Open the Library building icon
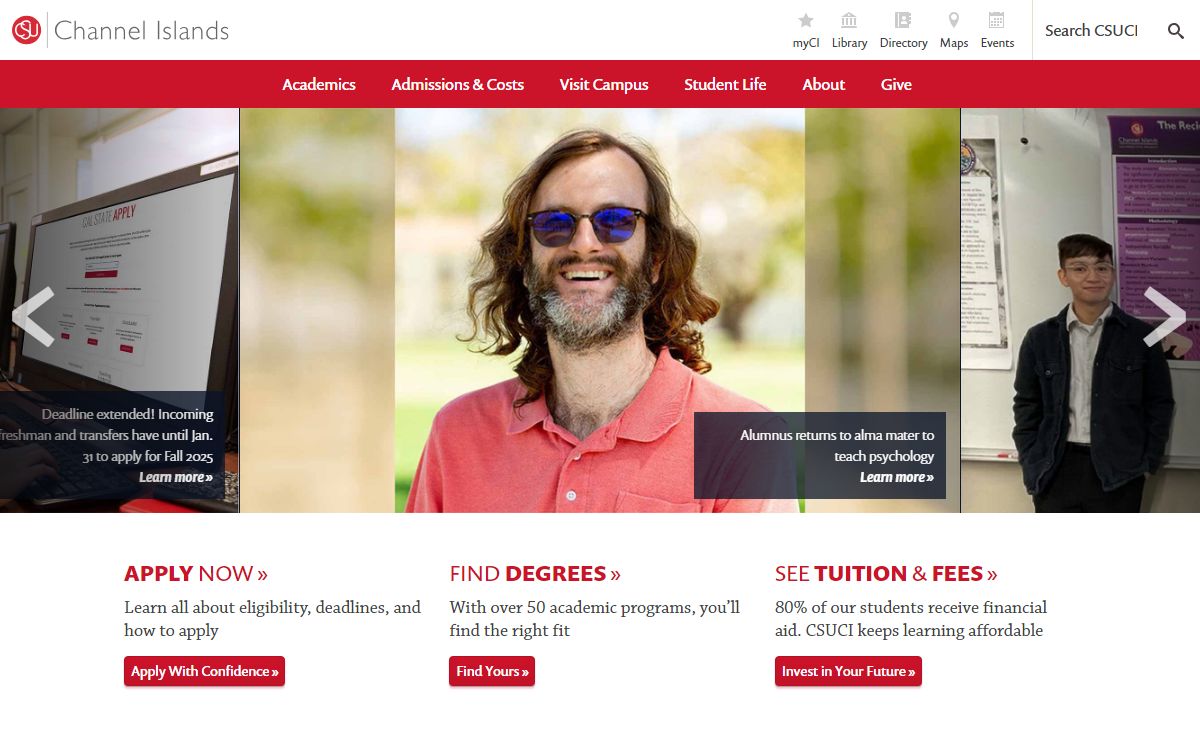Image resolution: width=1200 pixels, height=740 pixels. (849, 20)
